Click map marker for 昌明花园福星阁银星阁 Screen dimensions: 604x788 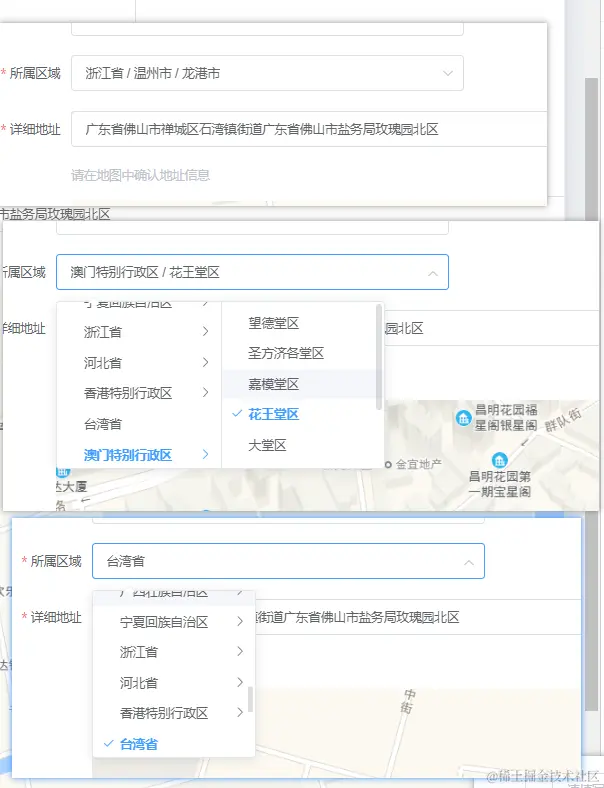coord(463,418)
